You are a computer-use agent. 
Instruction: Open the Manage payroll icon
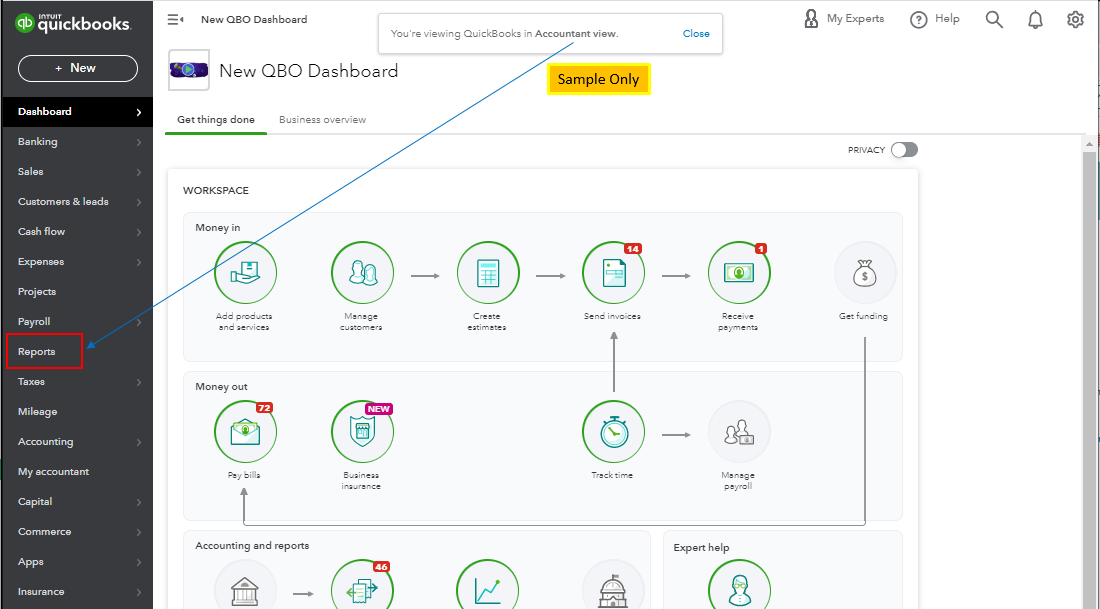[739, 431]
